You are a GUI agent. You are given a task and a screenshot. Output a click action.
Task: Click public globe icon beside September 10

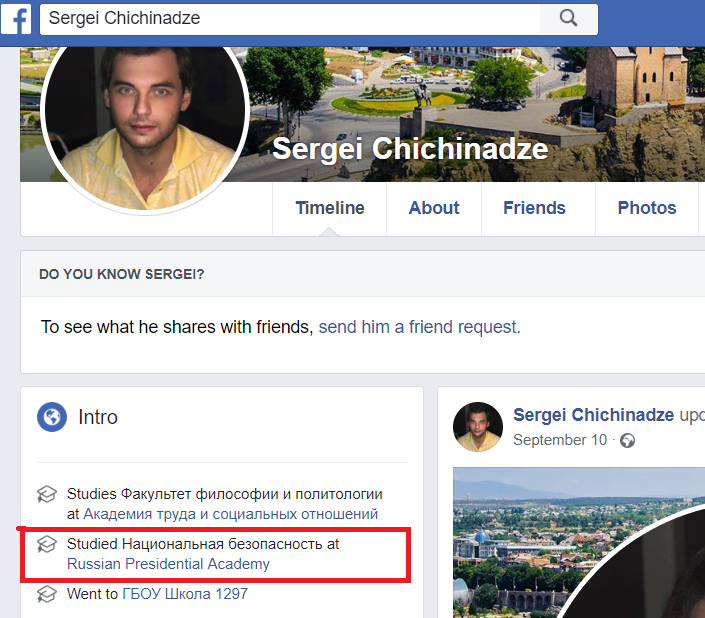[x=628, y=441]
